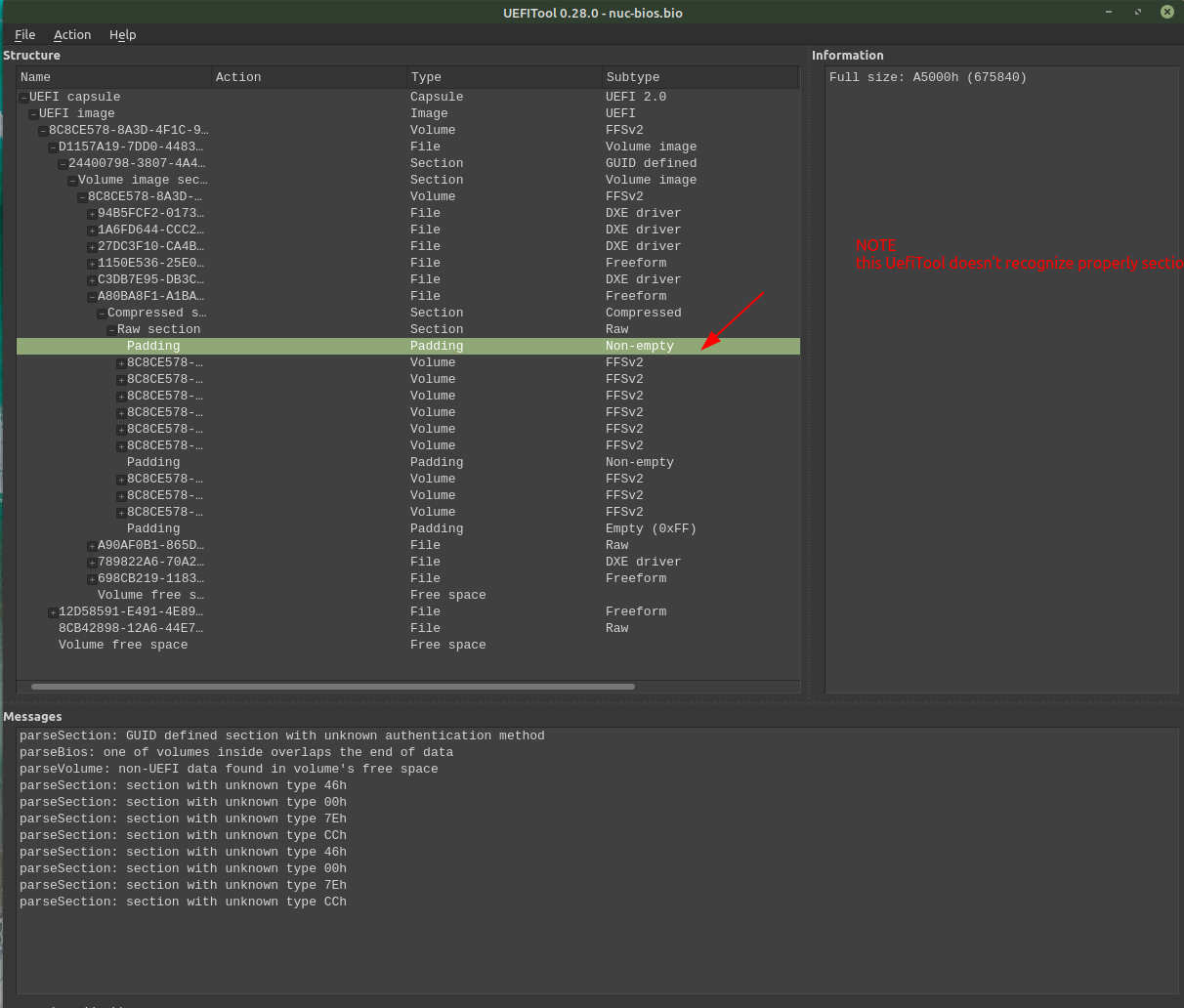Select the 789822A6-70A2 file row
This screenshot has width=1184, height=1008.
(x=408, y=562)
